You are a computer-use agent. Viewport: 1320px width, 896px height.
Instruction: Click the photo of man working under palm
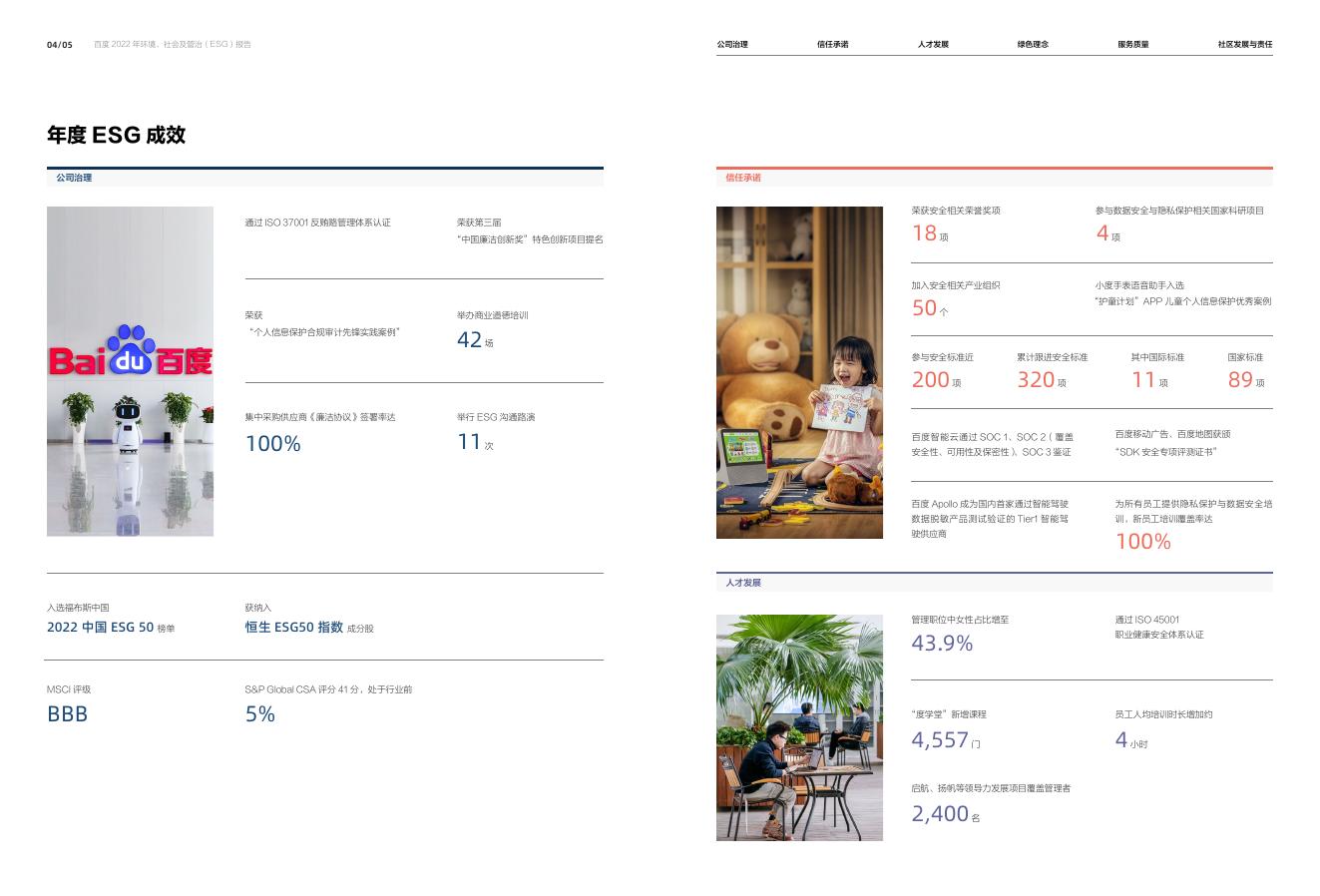(799, 727)
